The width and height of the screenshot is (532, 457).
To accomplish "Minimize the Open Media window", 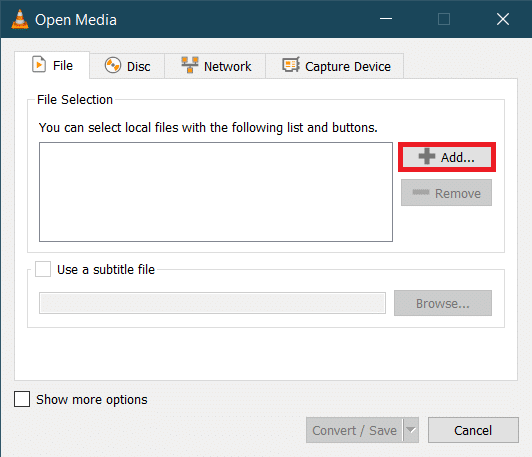I will pos(386,19).
